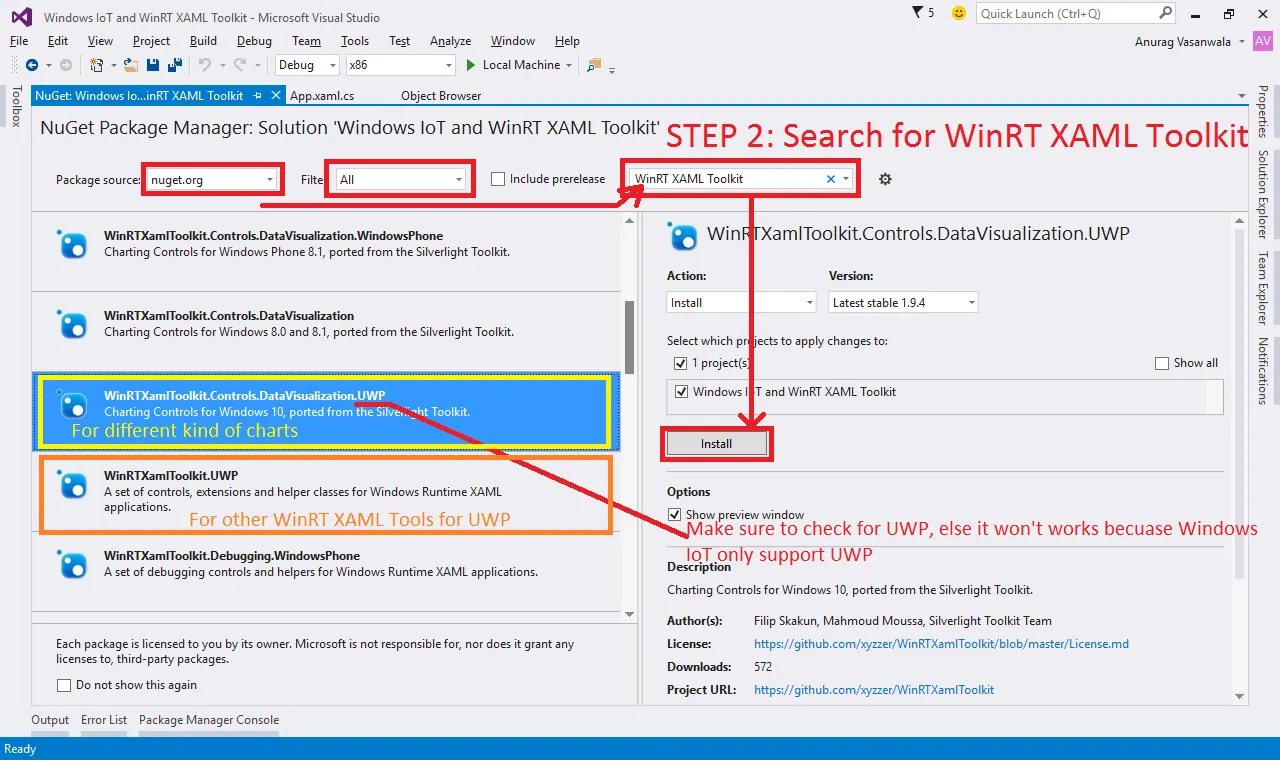Open toolbar overflow options arrow

pyautogui.click(x=611, y=68)
